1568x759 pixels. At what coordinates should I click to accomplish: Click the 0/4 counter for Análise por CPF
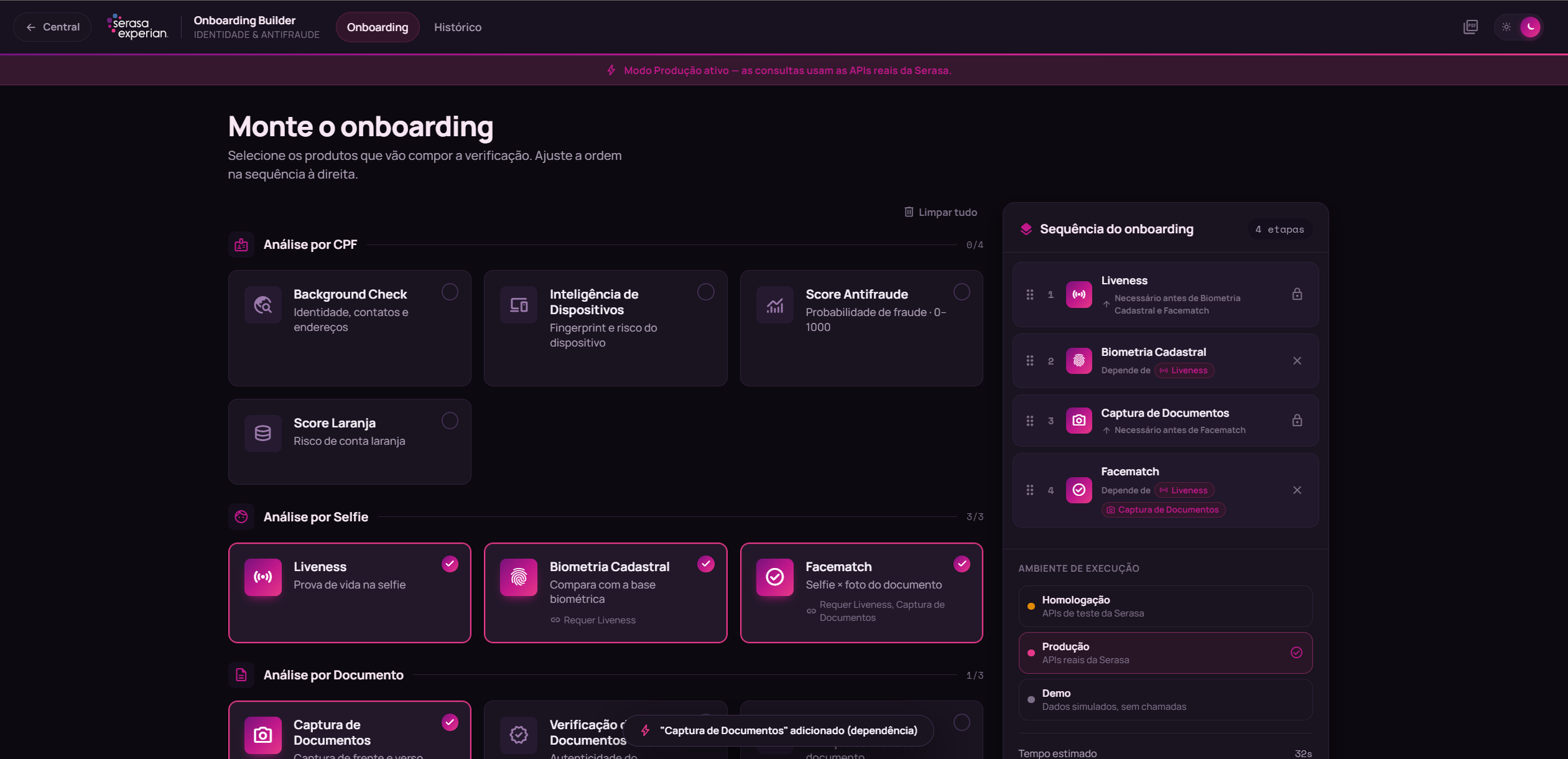[975, 244]
